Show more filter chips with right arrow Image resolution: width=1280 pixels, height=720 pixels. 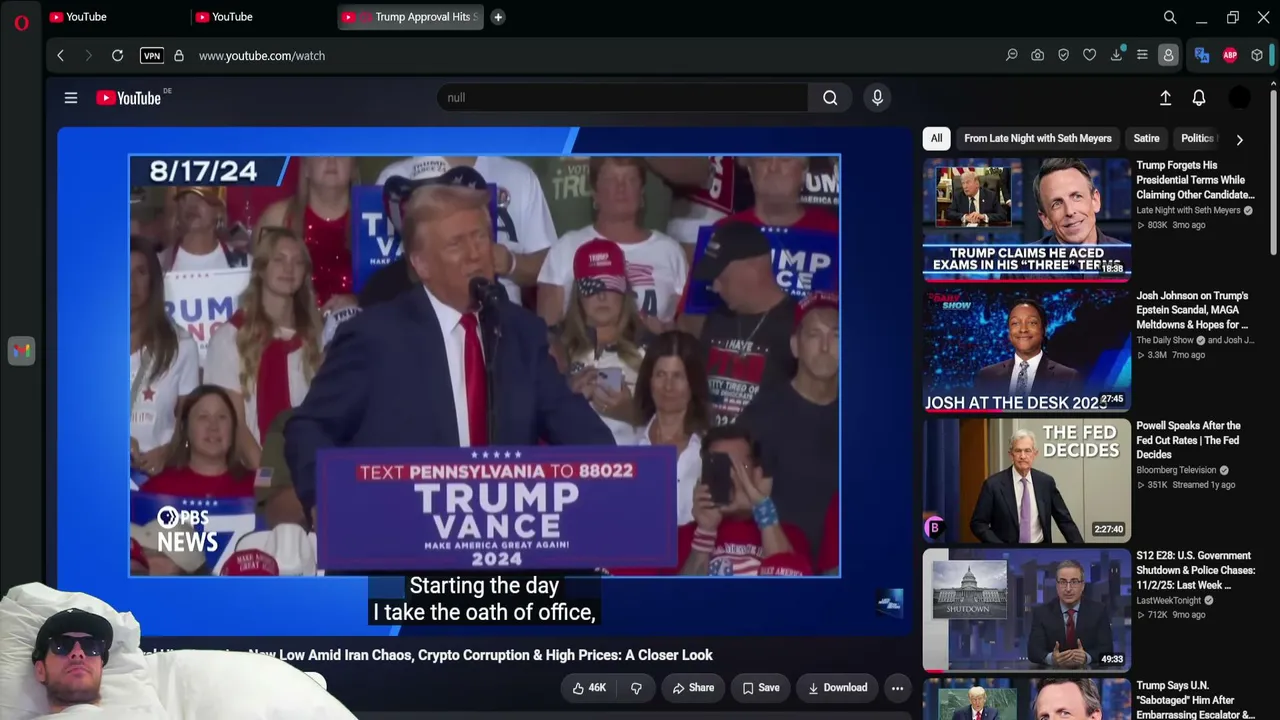(x=1239, y=140)
